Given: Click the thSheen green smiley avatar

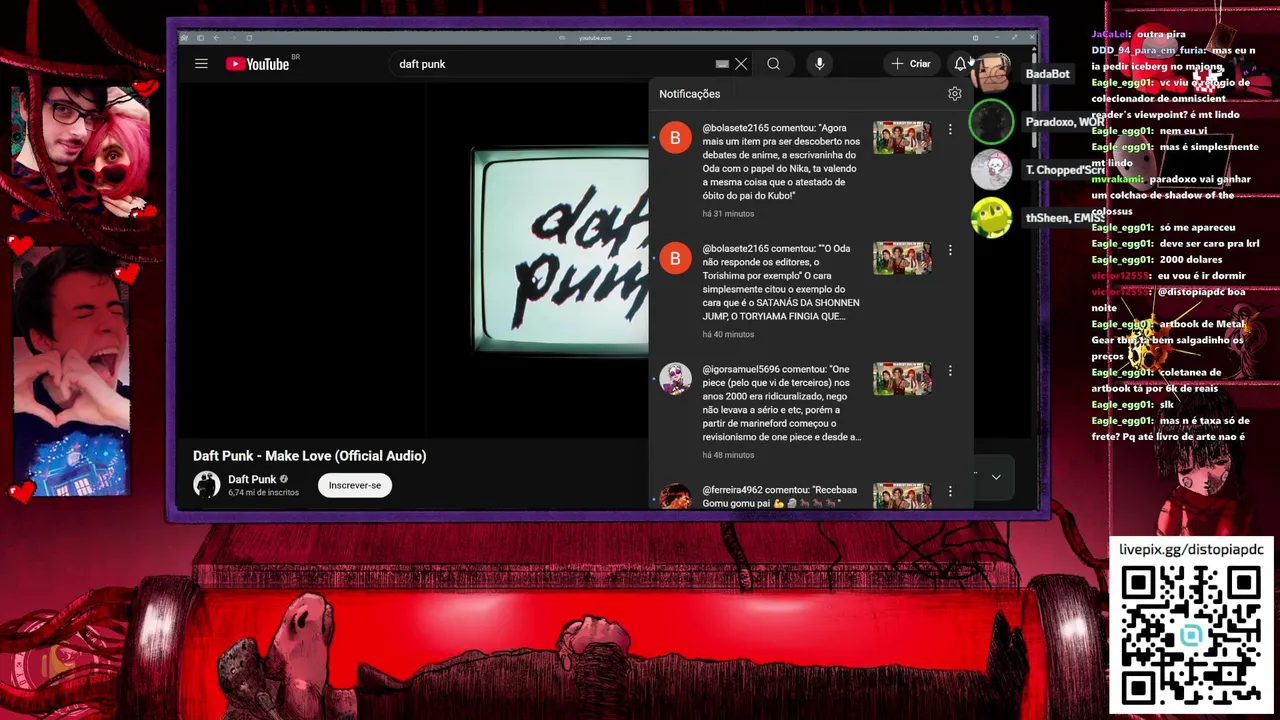Looking at the screenshot, I should pyautogui.click(x=992, y=218).
